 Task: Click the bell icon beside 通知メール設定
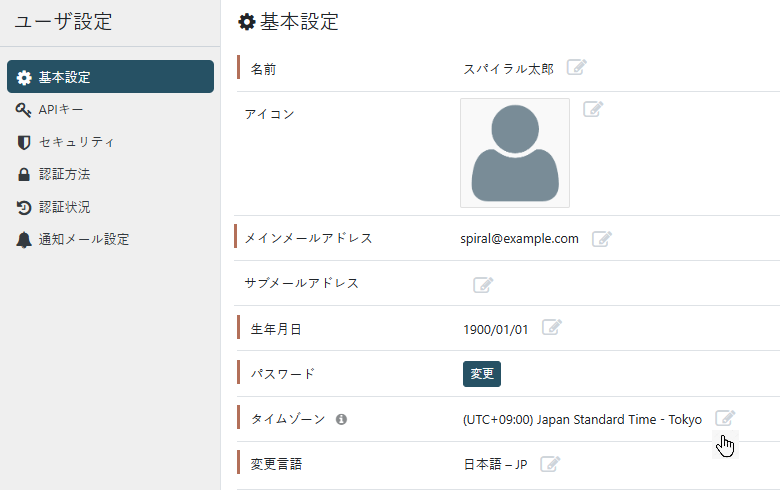24,240
